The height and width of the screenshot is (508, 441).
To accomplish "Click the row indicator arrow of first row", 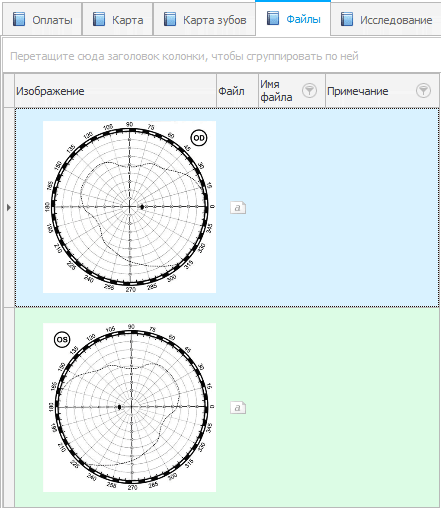I will (9, 207).
